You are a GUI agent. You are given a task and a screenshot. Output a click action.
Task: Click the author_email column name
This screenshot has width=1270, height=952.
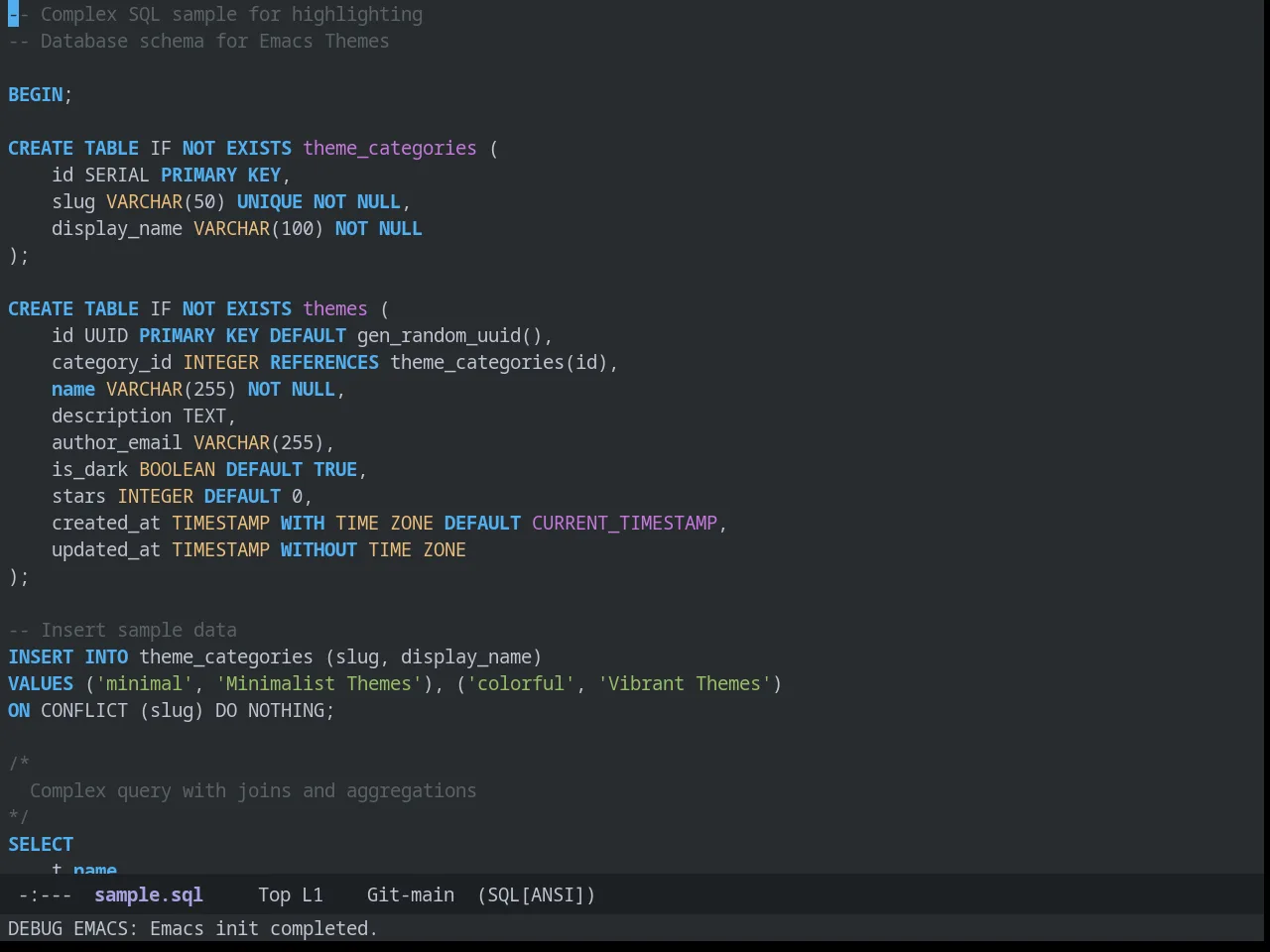(117, 442)
